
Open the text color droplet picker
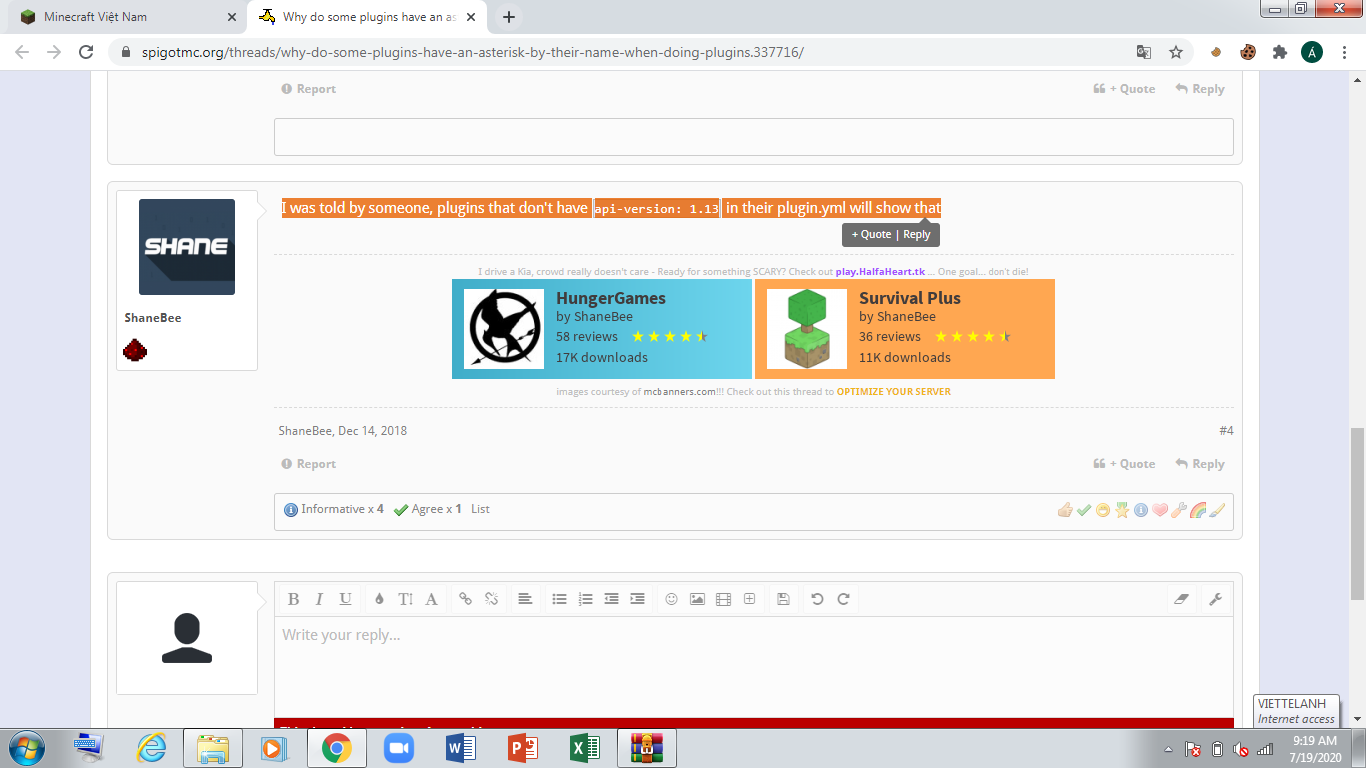pyautogui.click(x=379, y=599)
